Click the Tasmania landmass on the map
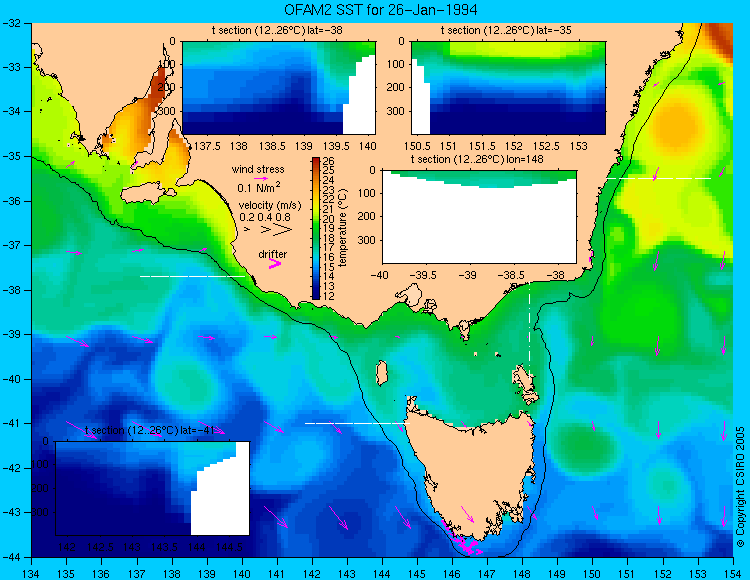The width and height of the screenshot is (750, 580). point(474,471)
